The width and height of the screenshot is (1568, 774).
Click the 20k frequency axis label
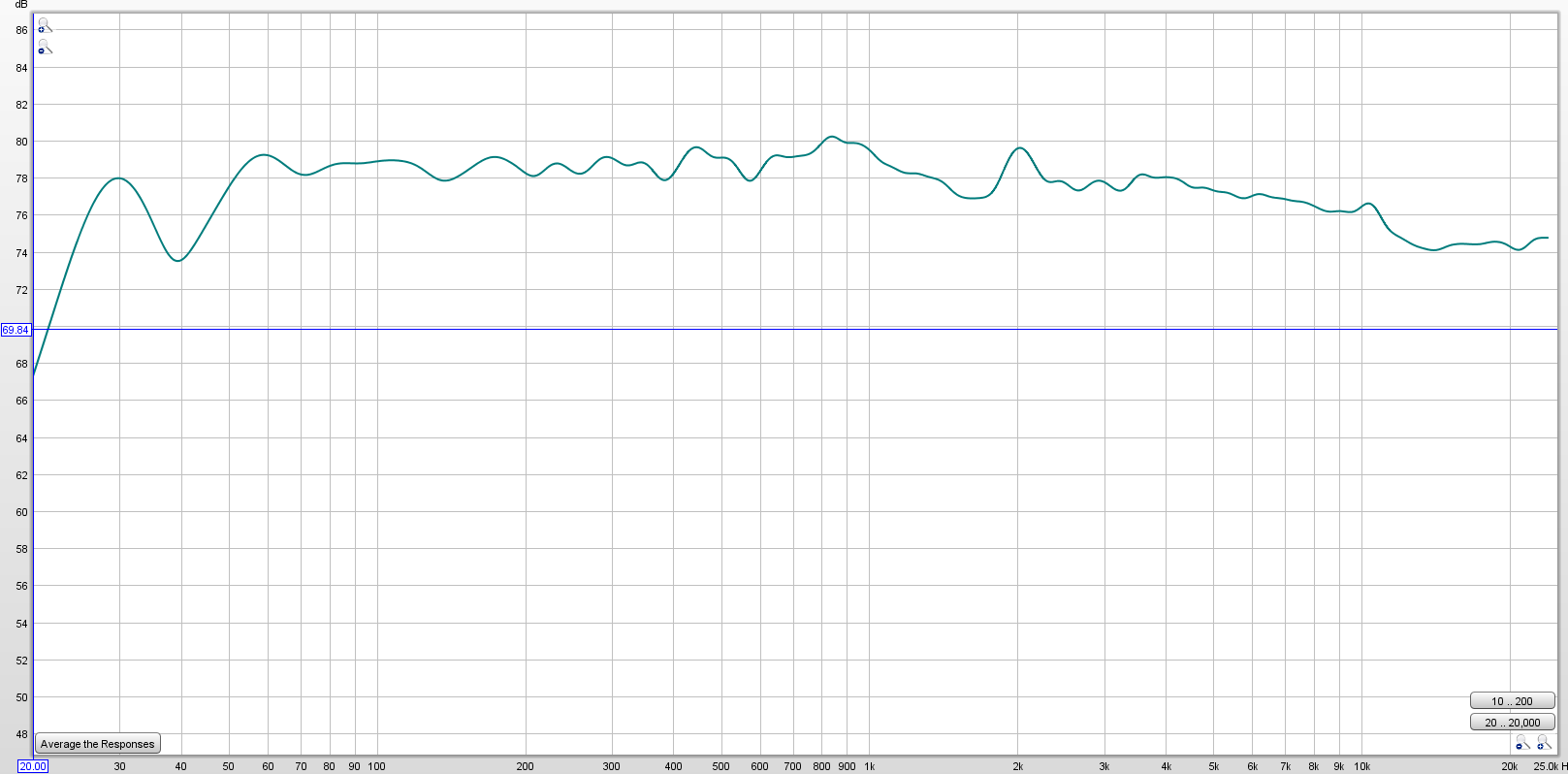(x=1510, y=766)
